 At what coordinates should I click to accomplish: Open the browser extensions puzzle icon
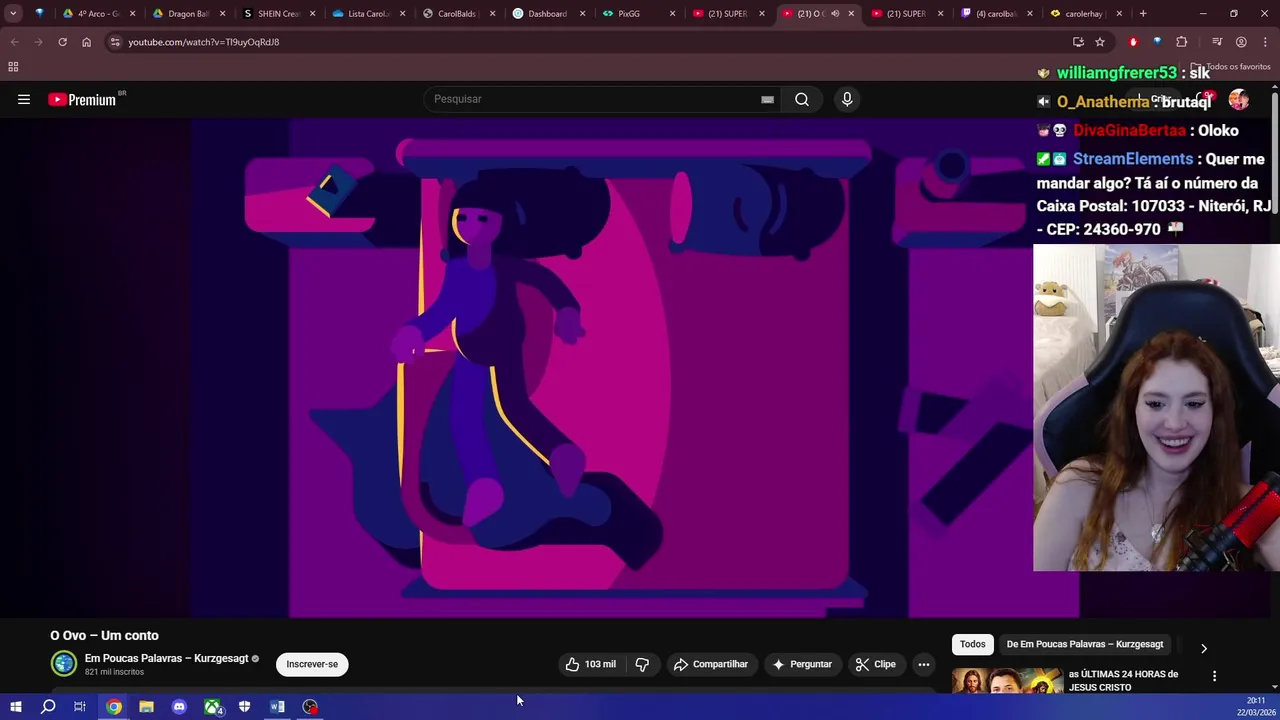[1182, 42]
